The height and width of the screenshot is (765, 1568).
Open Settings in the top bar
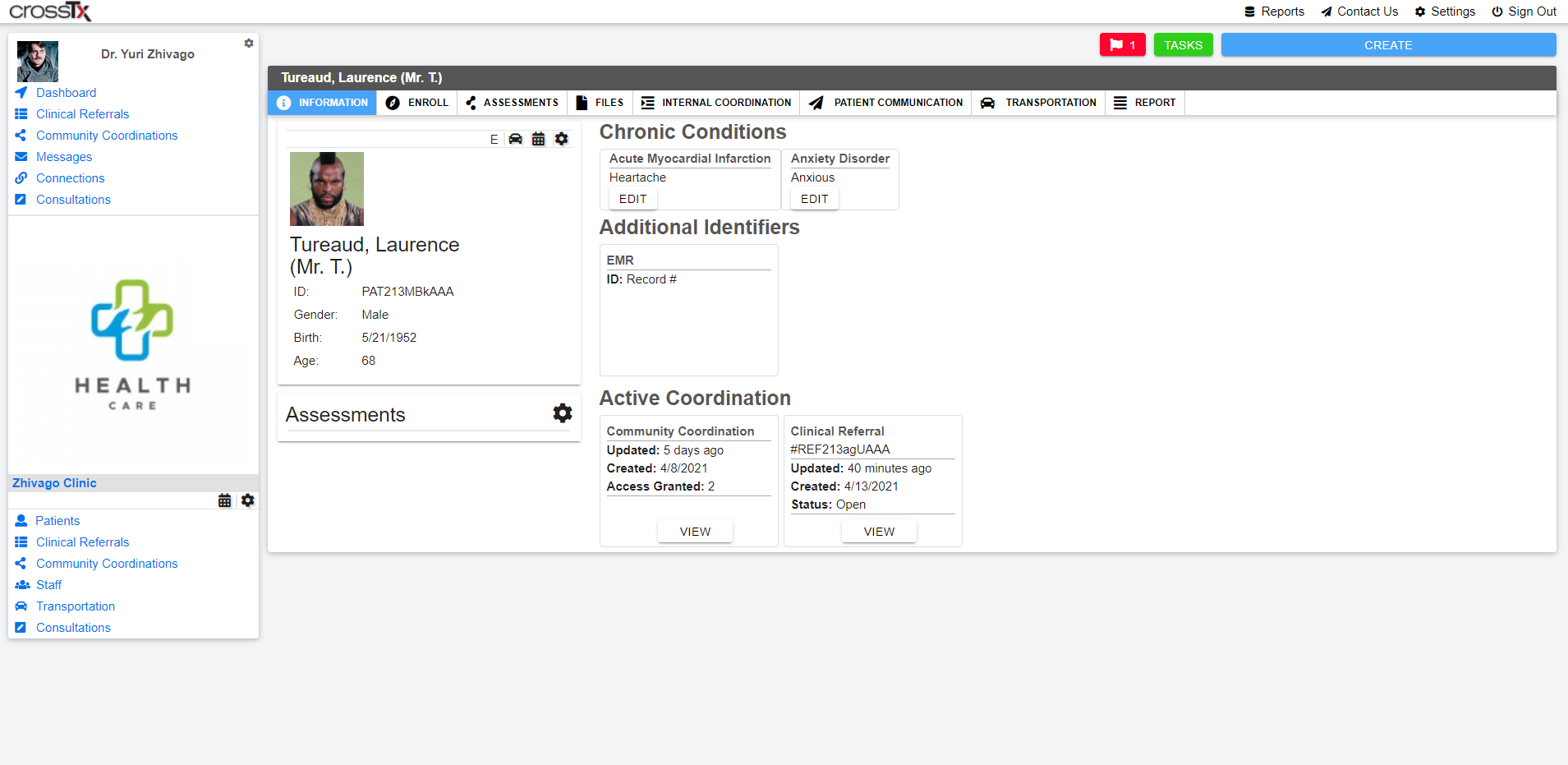[1445, 12]
